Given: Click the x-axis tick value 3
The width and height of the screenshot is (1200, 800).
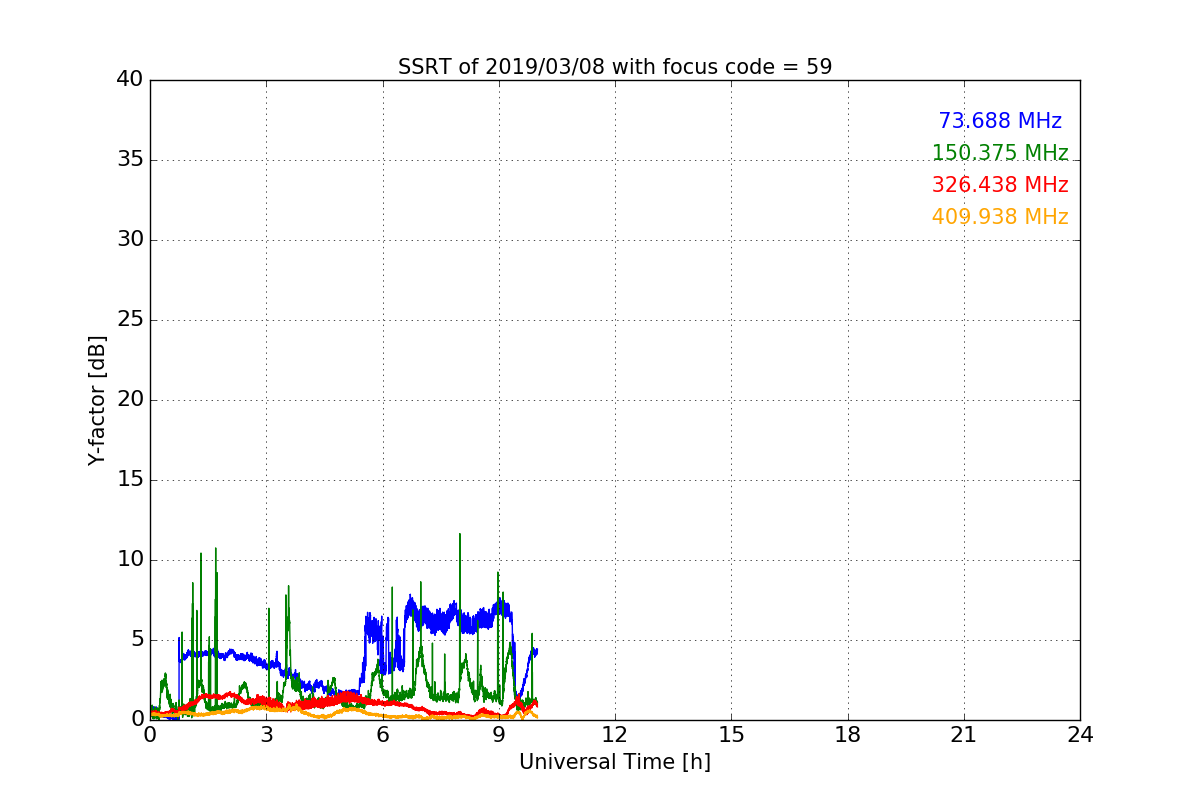Looking at the screenshot, I should [266, 735].
